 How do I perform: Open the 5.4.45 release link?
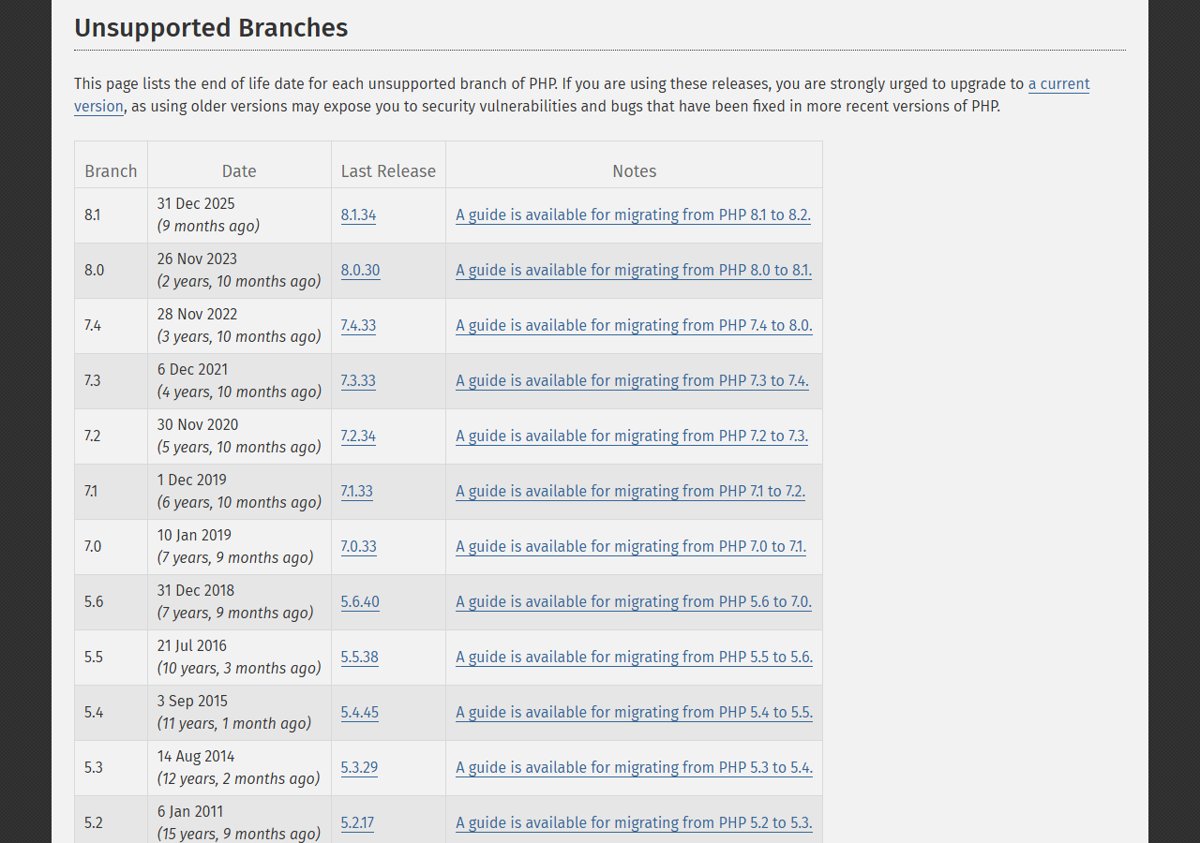(360, 713)
